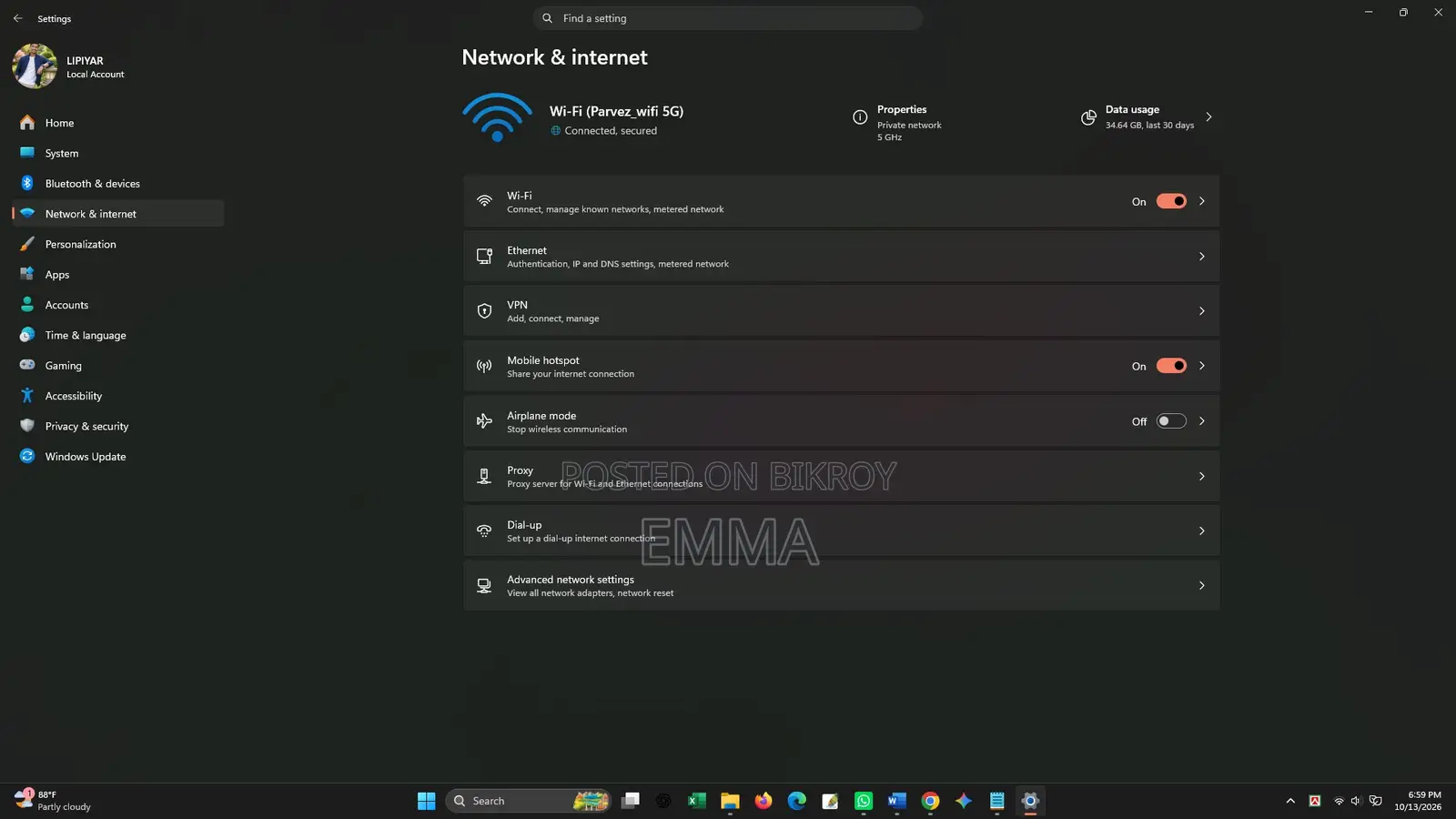Open Windows Update in the sidebar
The image size is (1456, 819).
point(118,457)
